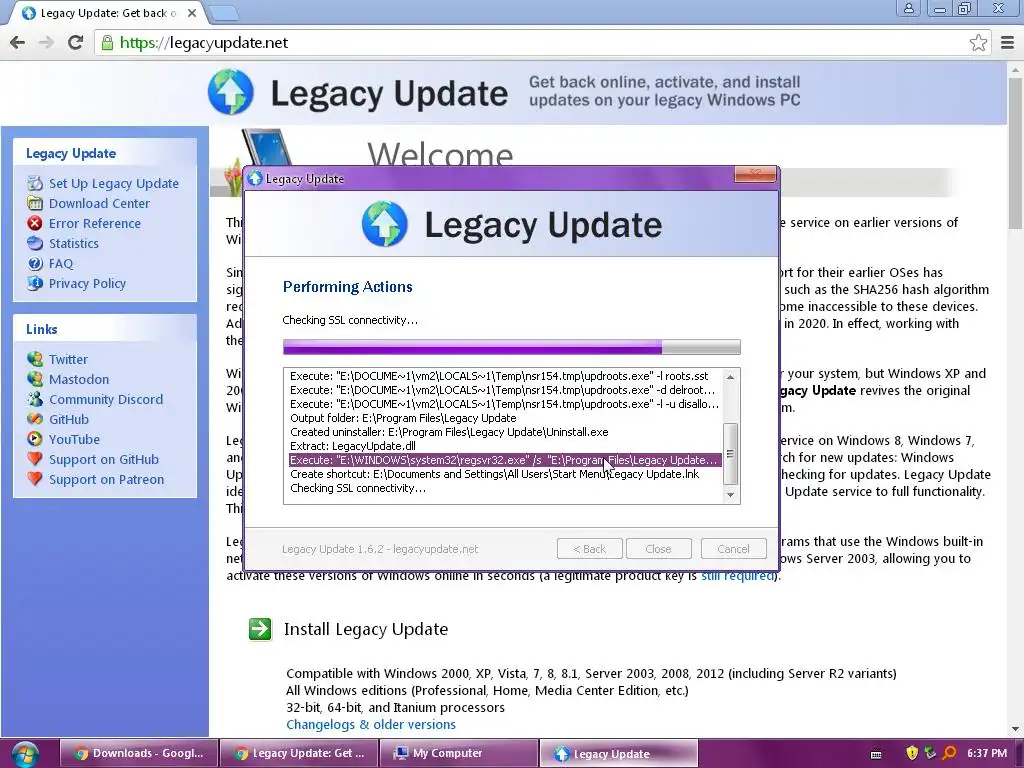Image resolution: width=1024 pixels, height=768 pixels.
Task: Switch to the Legacy Update browser tab
Action: (108, 13)
